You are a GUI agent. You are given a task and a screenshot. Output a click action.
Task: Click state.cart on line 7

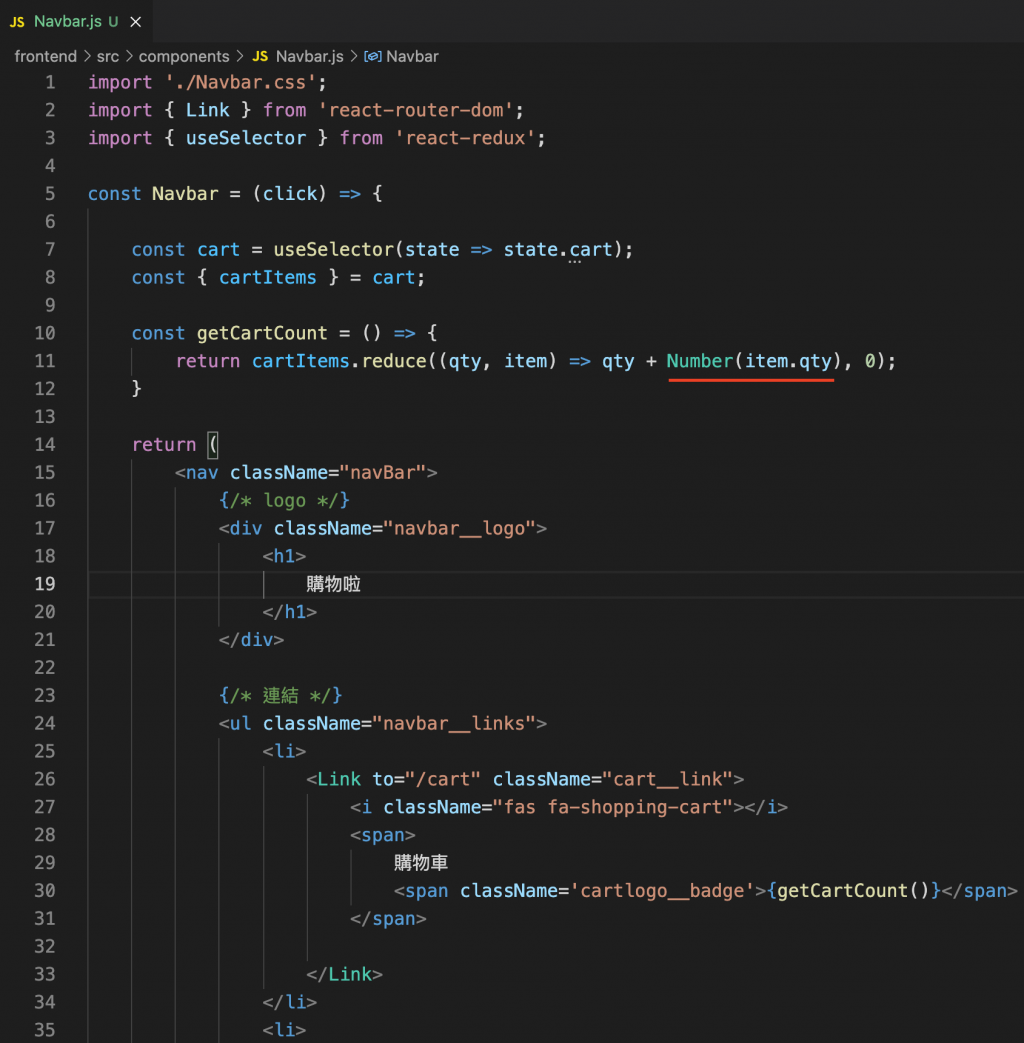click(x=558, y=250)
